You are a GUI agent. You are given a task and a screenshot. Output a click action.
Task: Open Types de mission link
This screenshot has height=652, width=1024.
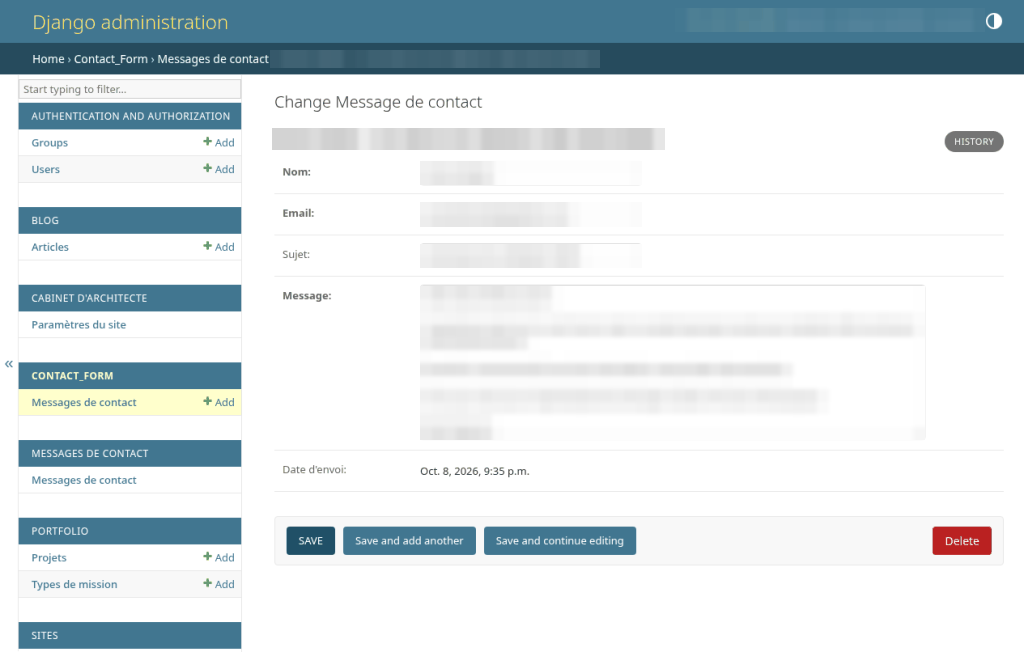pos(74,585)
